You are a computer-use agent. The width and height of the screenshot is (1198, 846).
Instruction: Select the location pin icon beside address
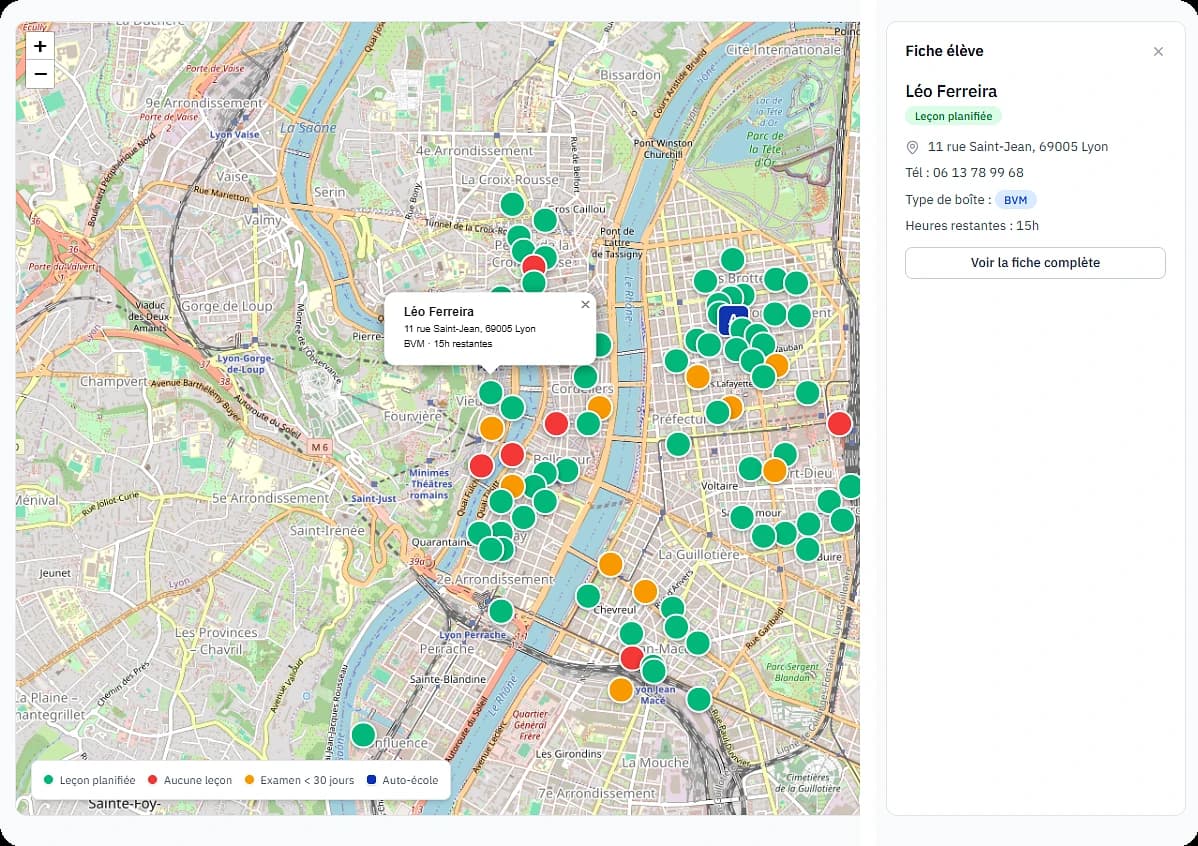tap(912, 147)
